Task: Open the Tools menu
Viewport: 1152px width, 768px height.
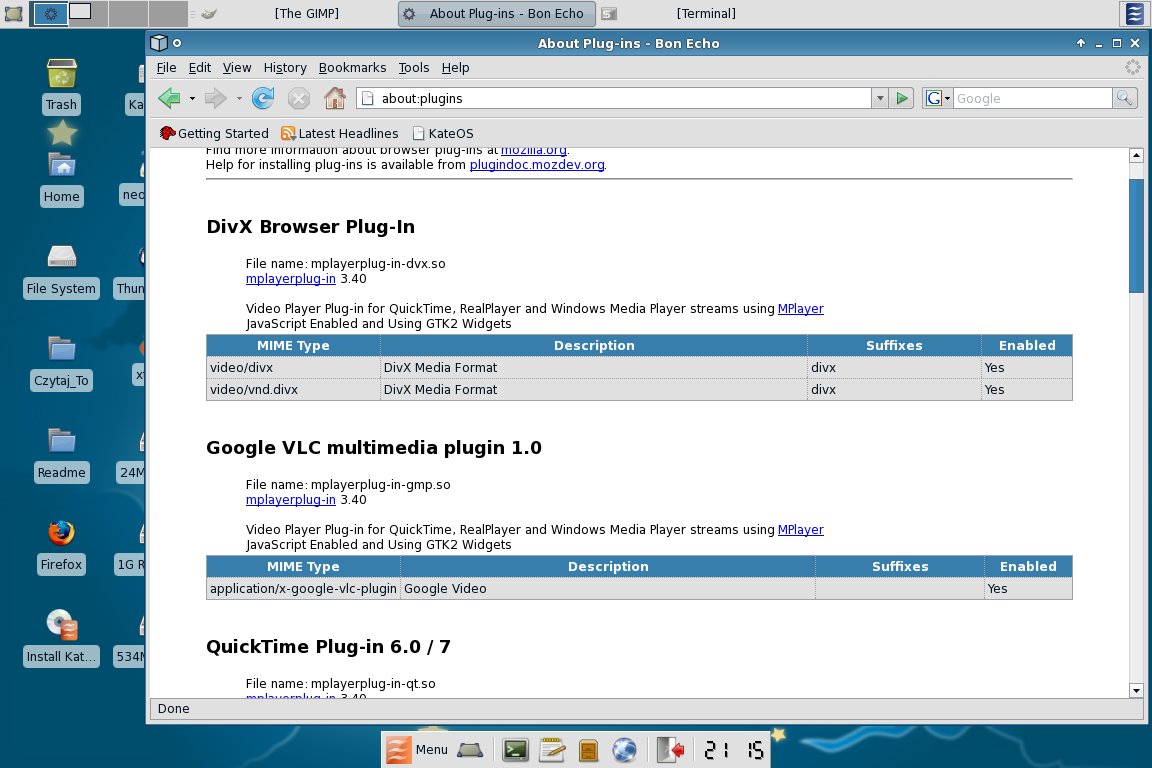Action: click(414, 68)
